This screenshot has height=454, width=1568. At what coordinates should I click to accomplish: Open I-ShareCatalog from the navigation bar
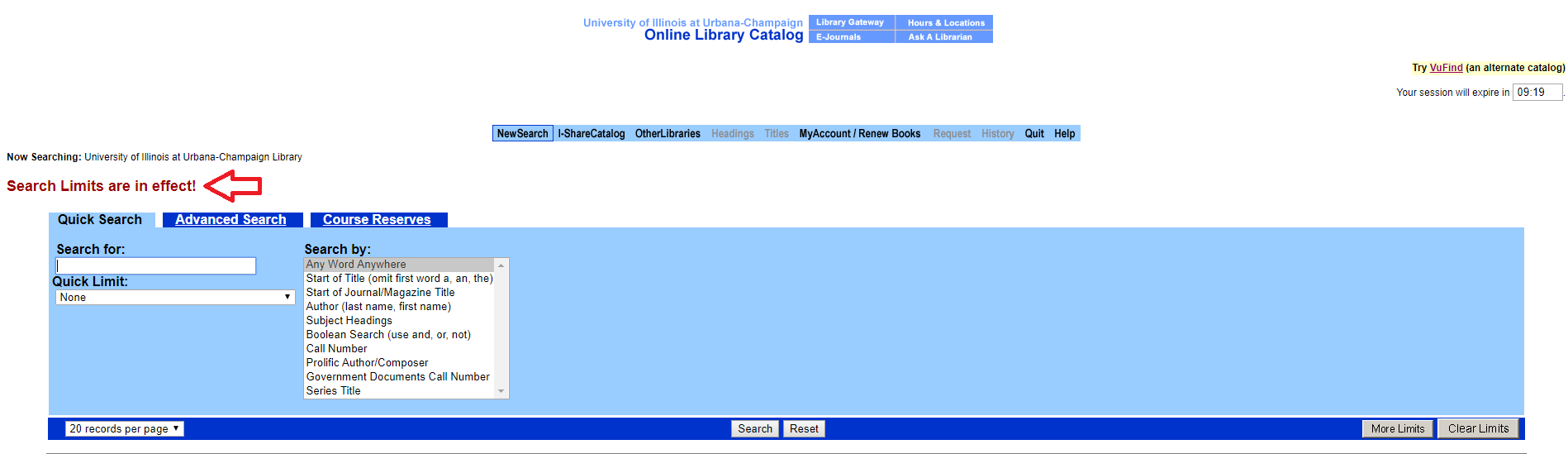pyautogui.click(x=591, y=134)
